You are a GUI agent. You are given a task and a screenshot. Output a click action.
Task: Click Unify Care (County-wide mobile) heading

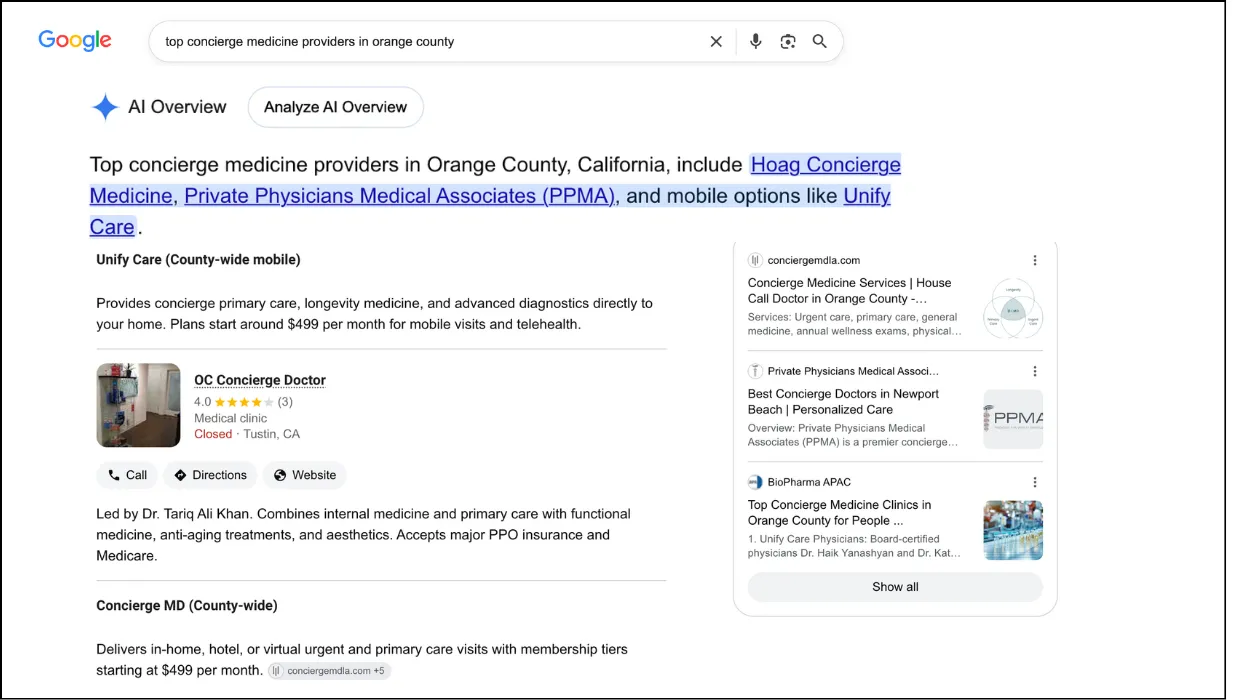198,260
